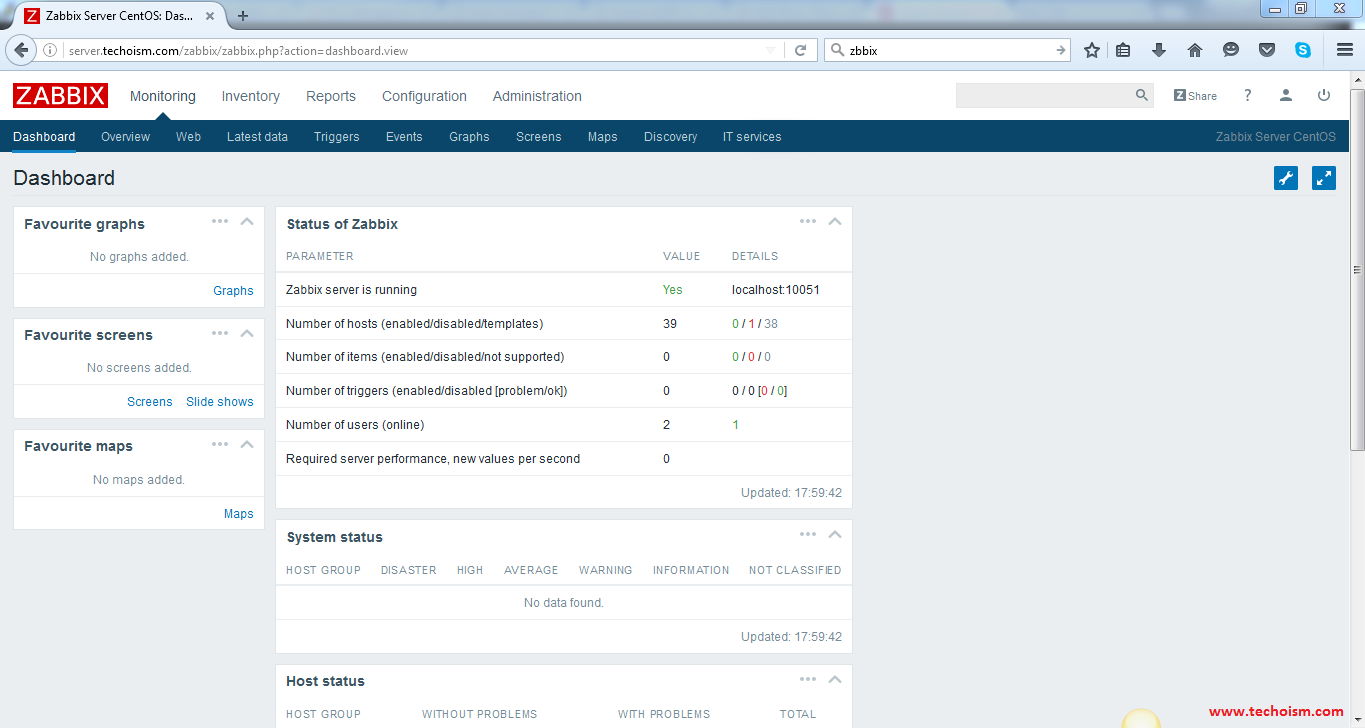Image resolution: width=1365 pixels, height=728 pixels.
Task: Click the browser address bar URL
Action: tap(238, 50)
